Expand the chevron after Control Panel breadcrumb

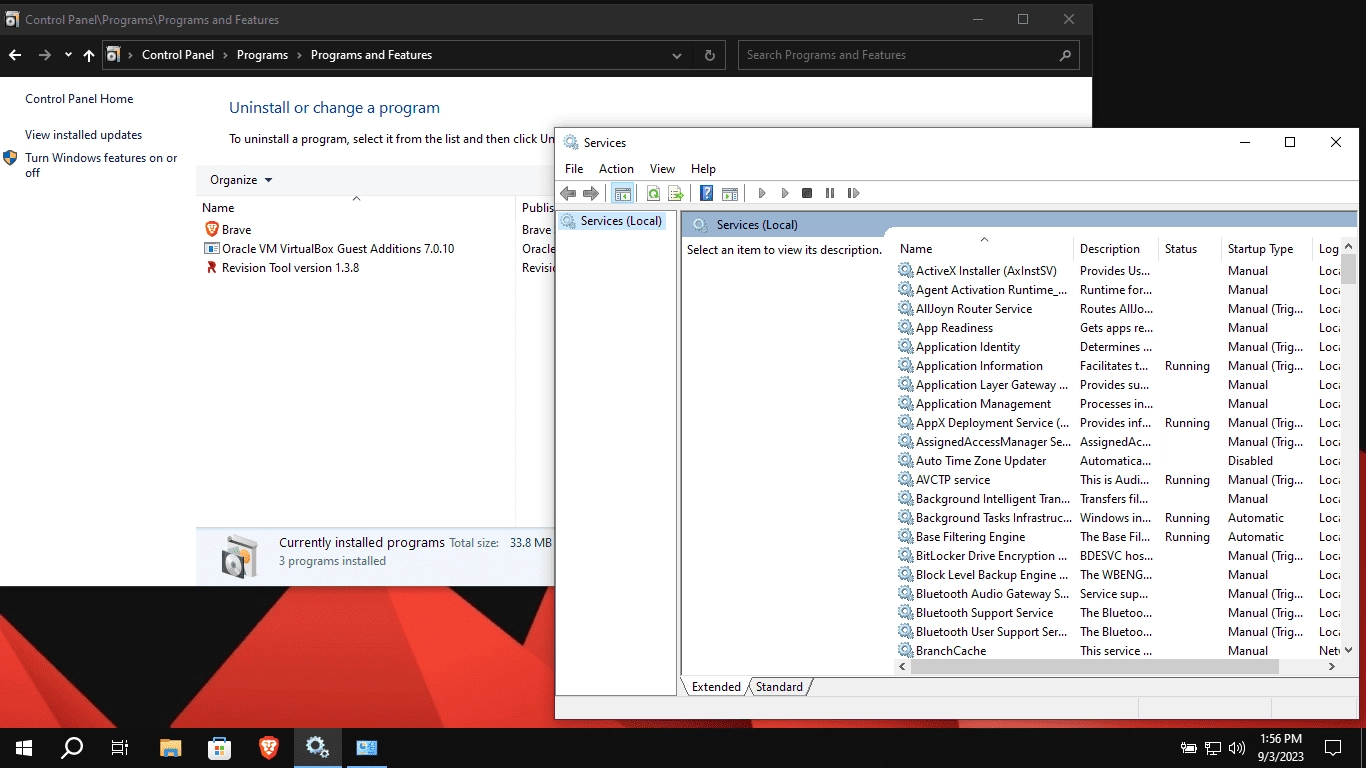click(225, 55)
